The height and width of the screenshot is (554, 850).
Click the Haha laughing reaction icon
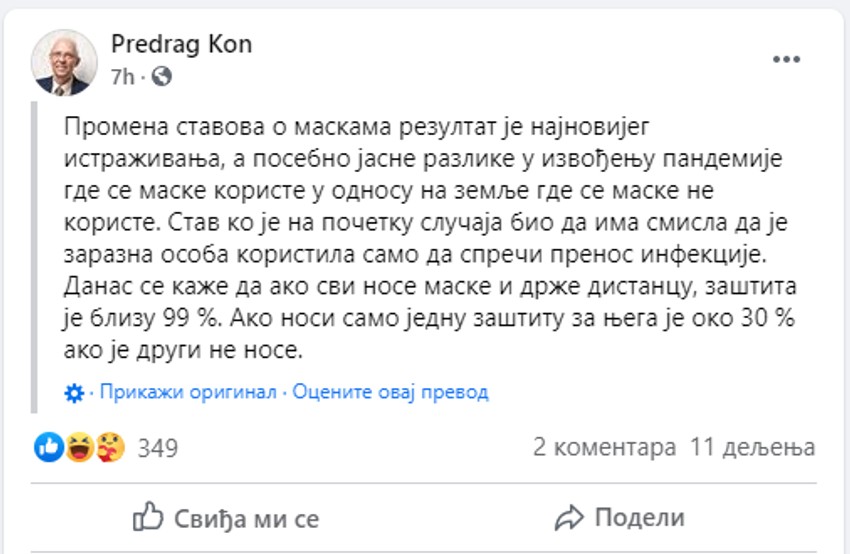coord(79,448)
